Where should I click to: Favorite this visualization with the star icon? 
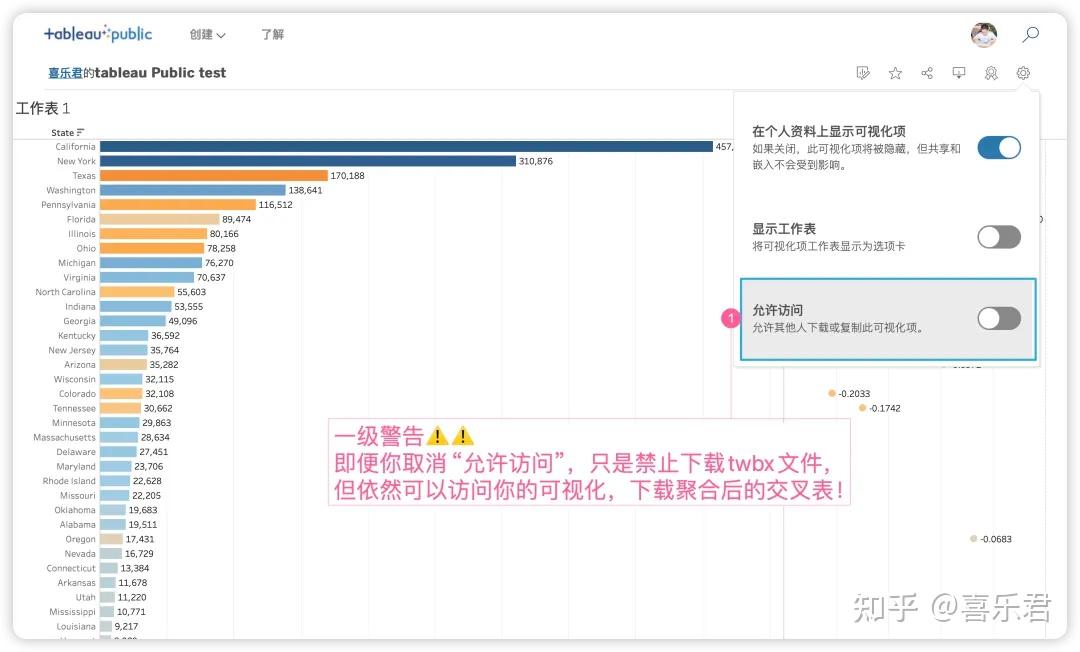coord(894,72)
